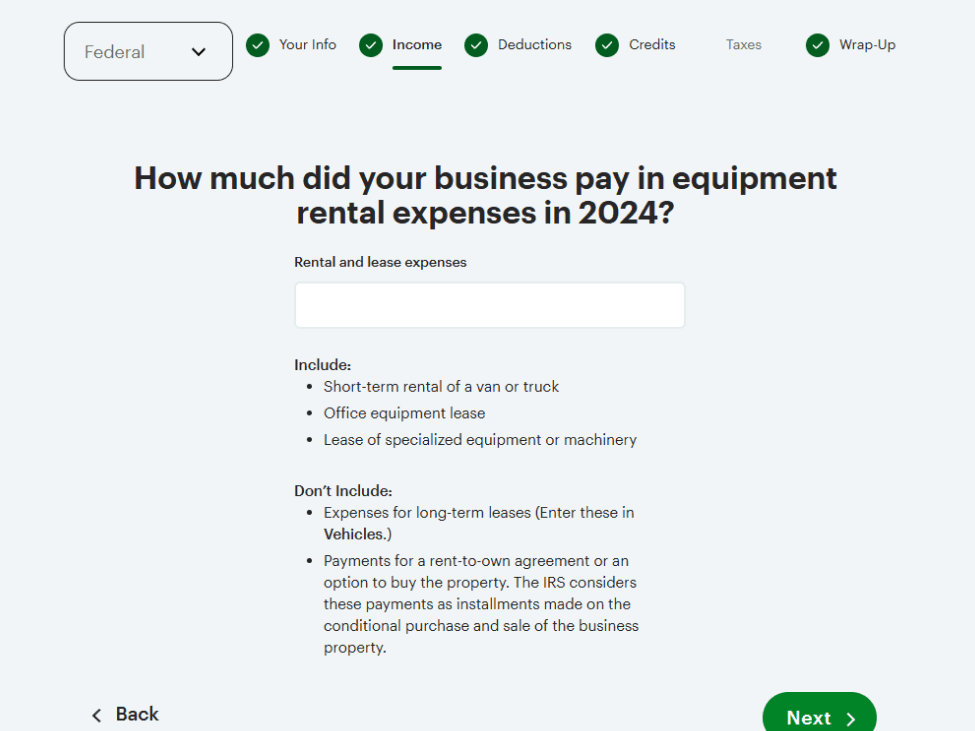The height and width of the screenshot is (731, 975).
Task: Click the Back link
Action: [x=137, y=714]
